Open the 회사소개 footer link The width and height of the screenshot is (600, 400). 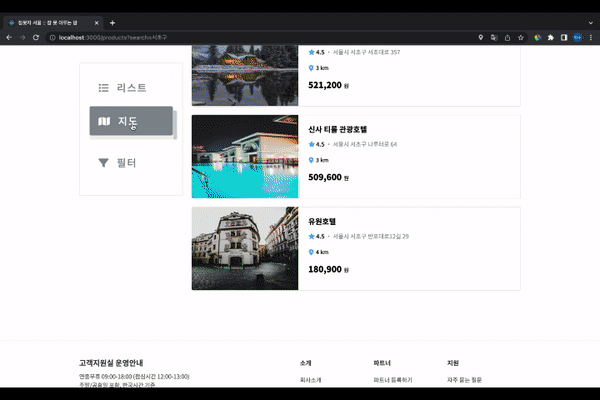click(310, 380)
